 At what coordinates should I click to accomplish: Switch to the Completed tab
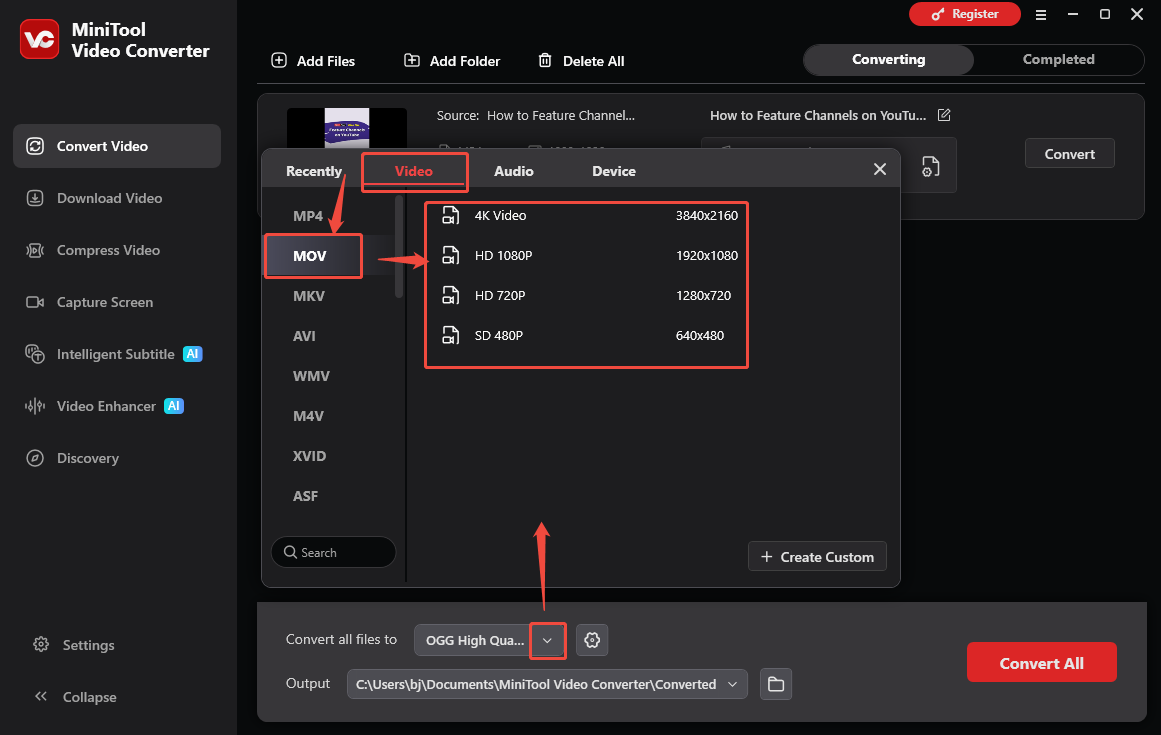[x=1058, y=59]
